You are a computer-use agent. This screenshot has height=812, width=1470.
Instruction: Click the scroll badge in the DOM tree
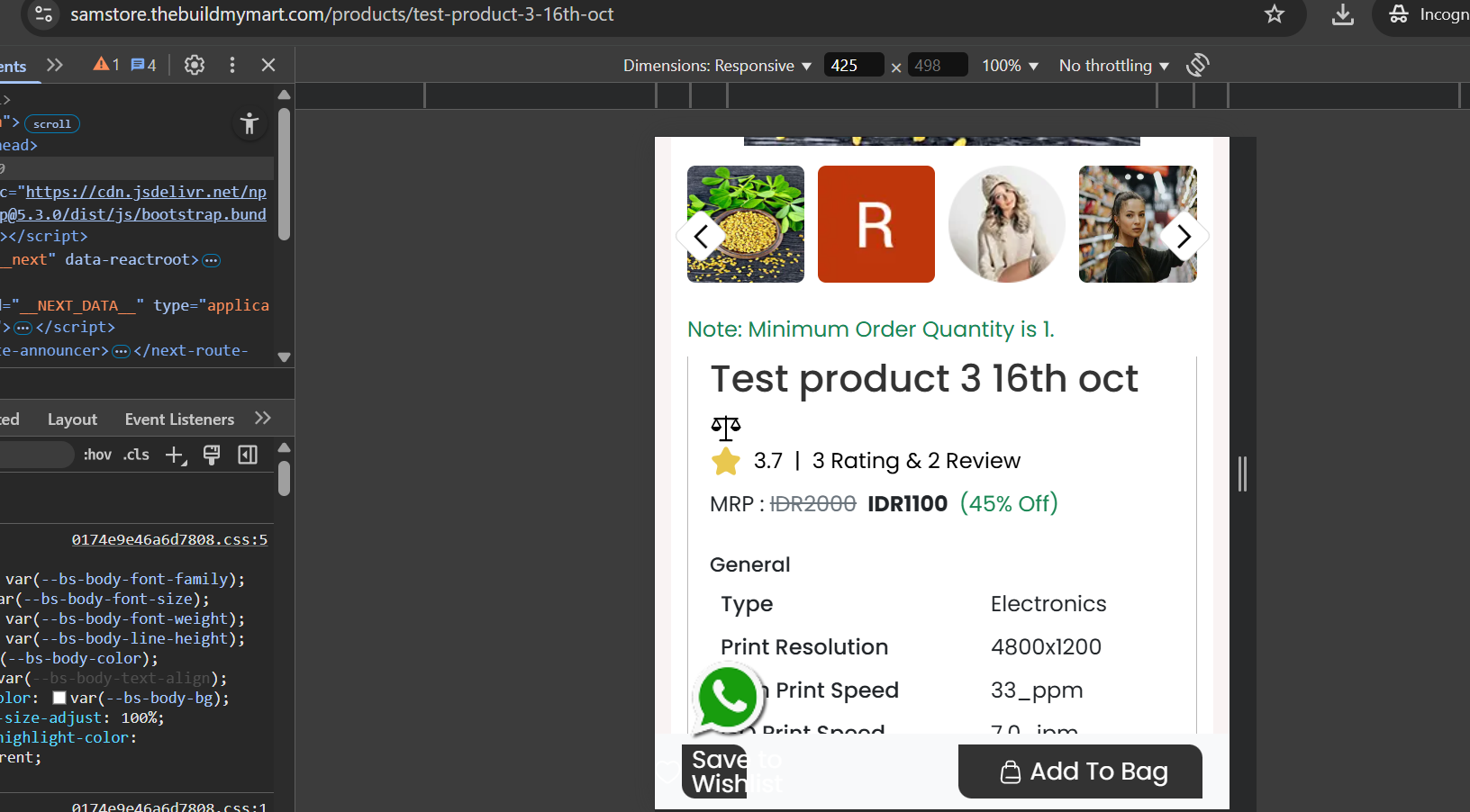52,124
